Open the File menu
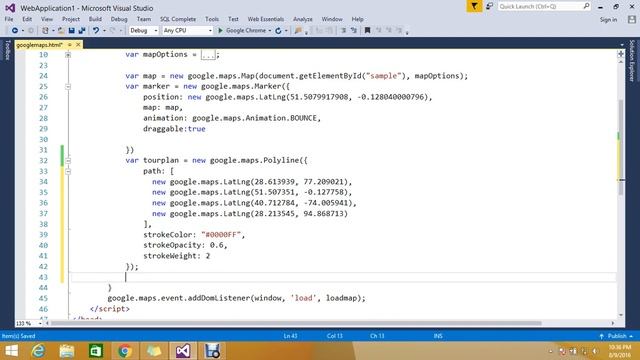 [9, 19]
